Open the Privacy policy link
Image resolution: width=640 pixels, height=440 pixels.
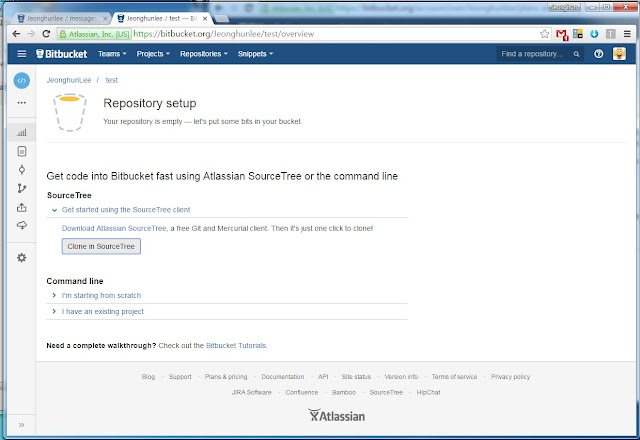coord(511,377)
